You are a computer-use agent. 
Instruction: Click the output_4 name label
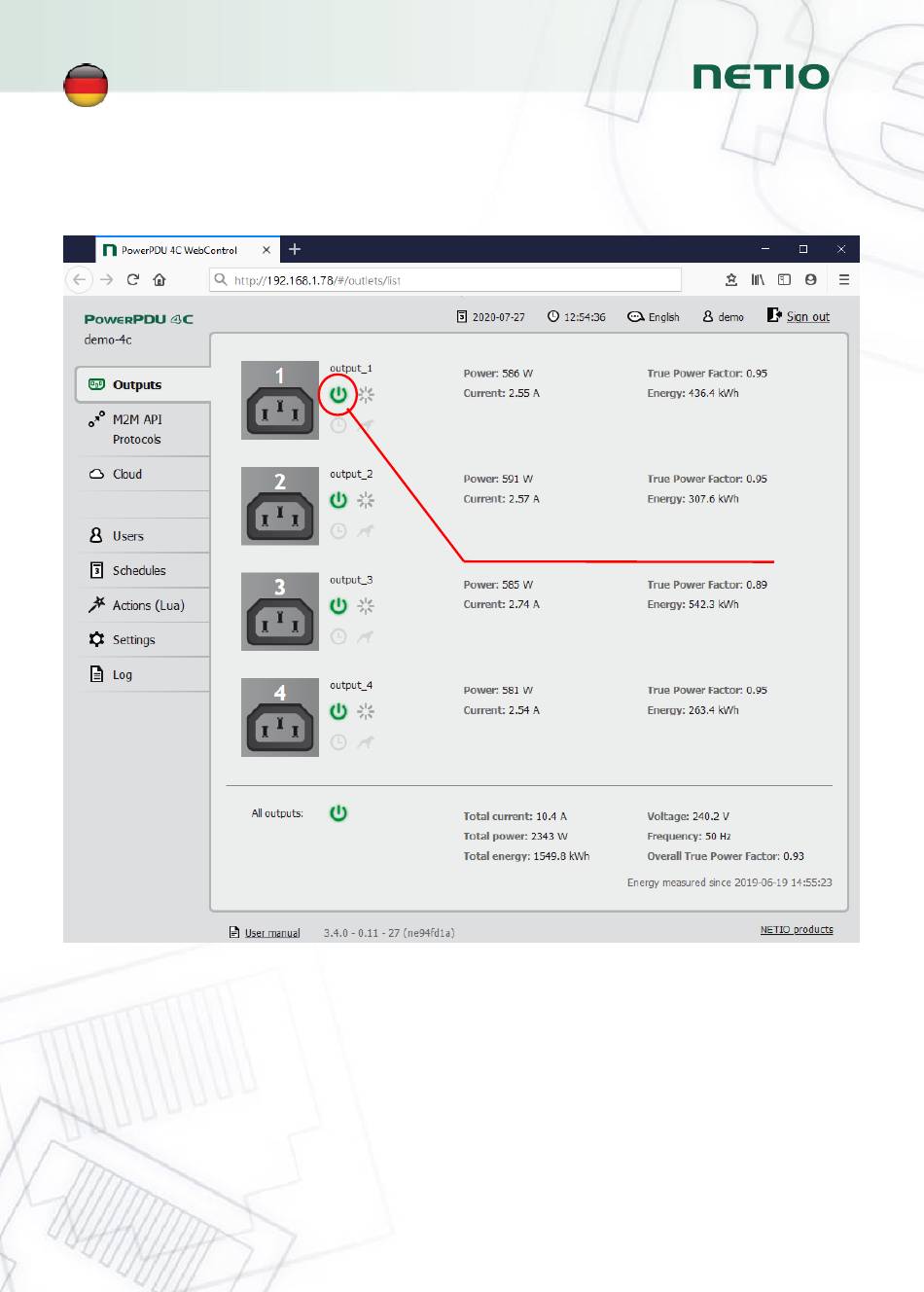click(351, 685)
